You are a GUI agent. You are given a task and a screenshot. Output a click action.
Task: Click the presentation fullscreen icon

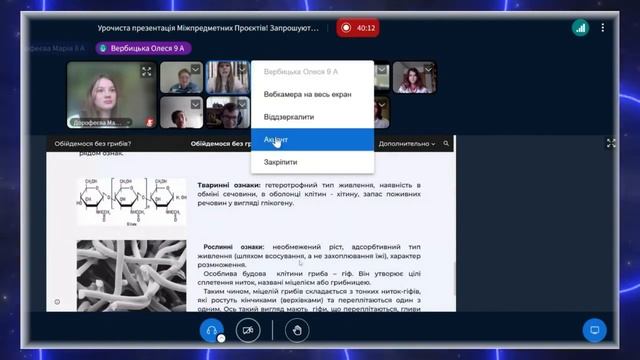611,143
